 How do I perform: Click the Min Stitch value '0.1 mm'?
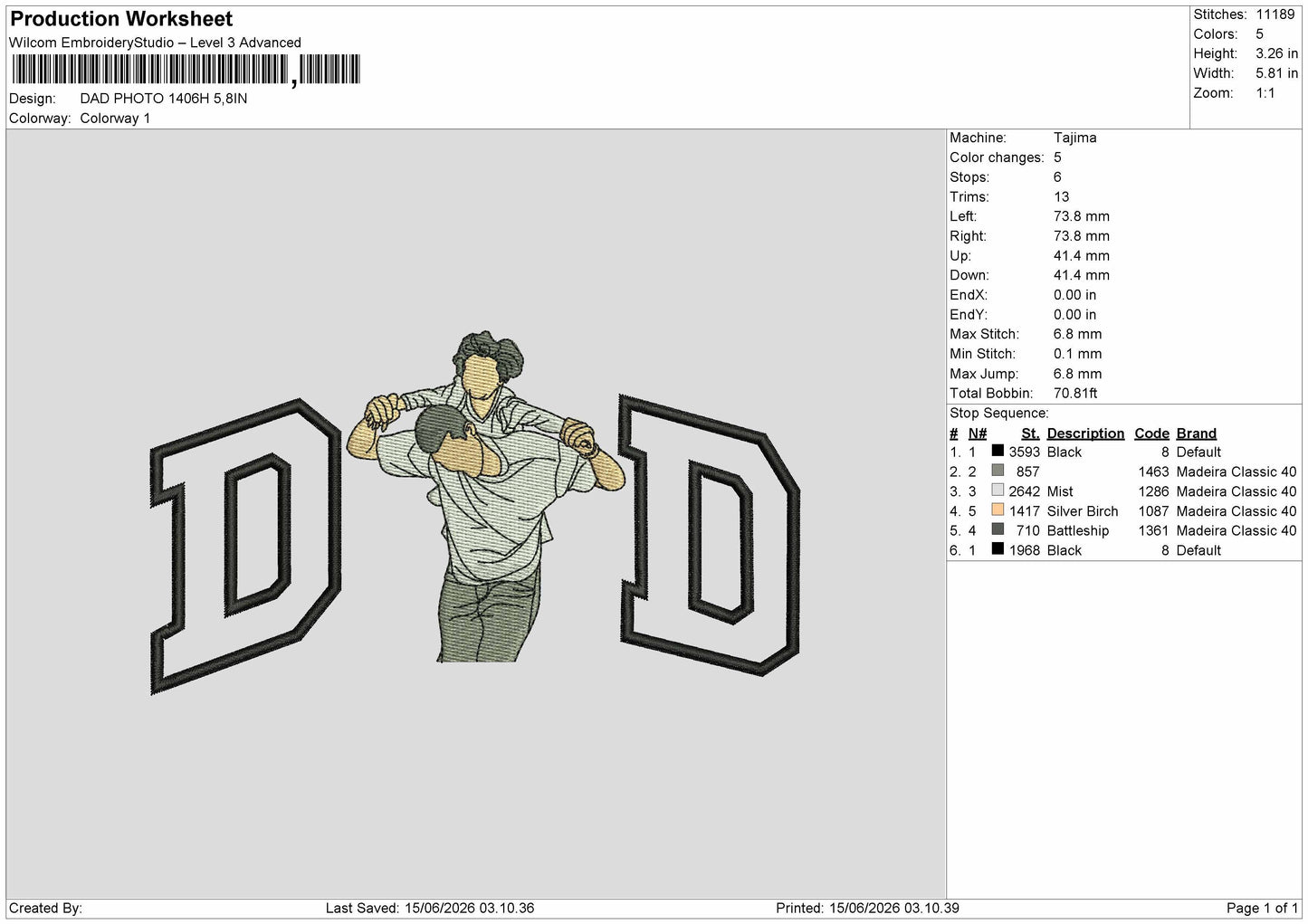1077,354
